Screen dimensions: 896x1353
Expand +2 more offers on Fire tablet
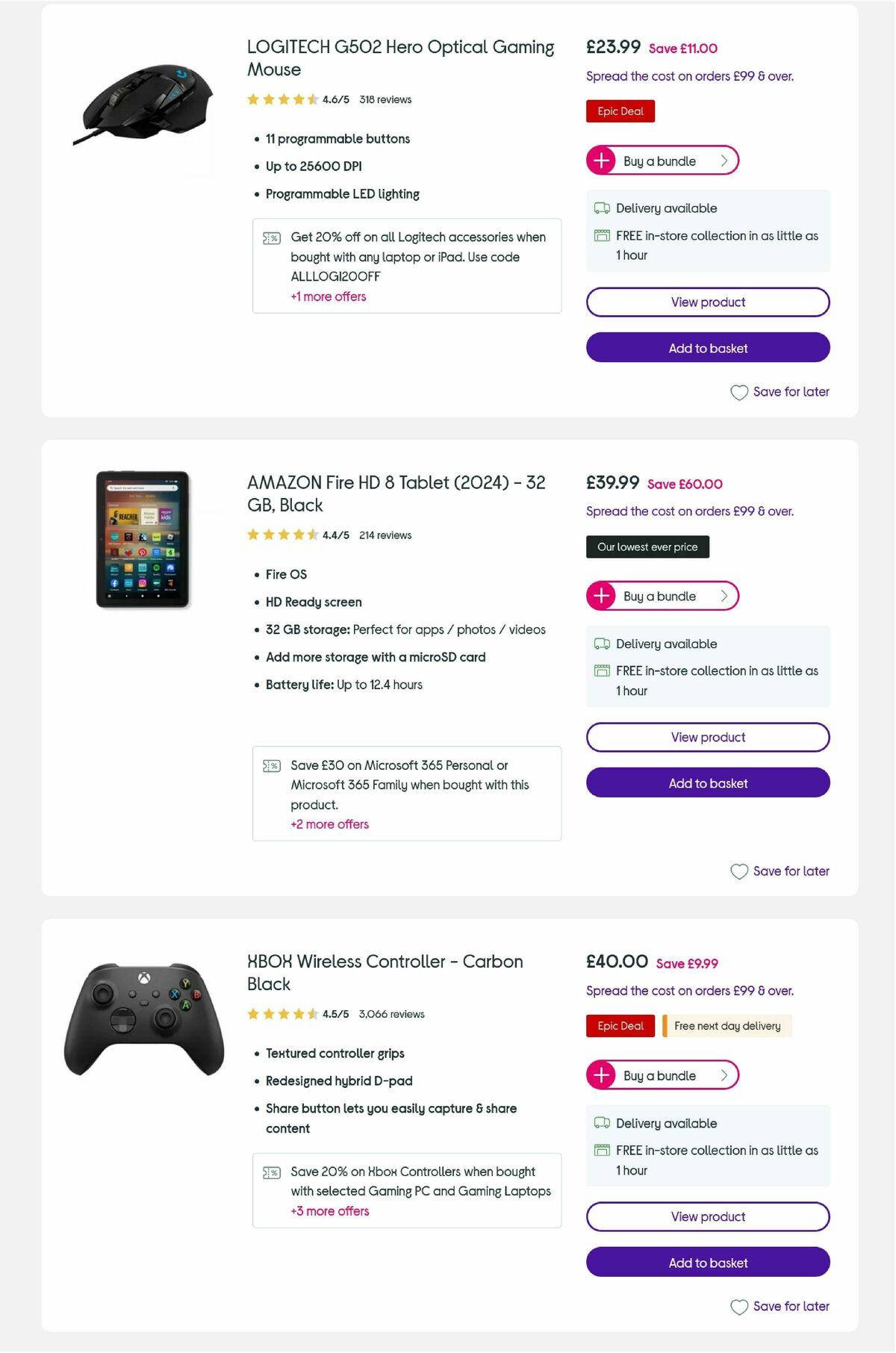click(x=329, y=824)
